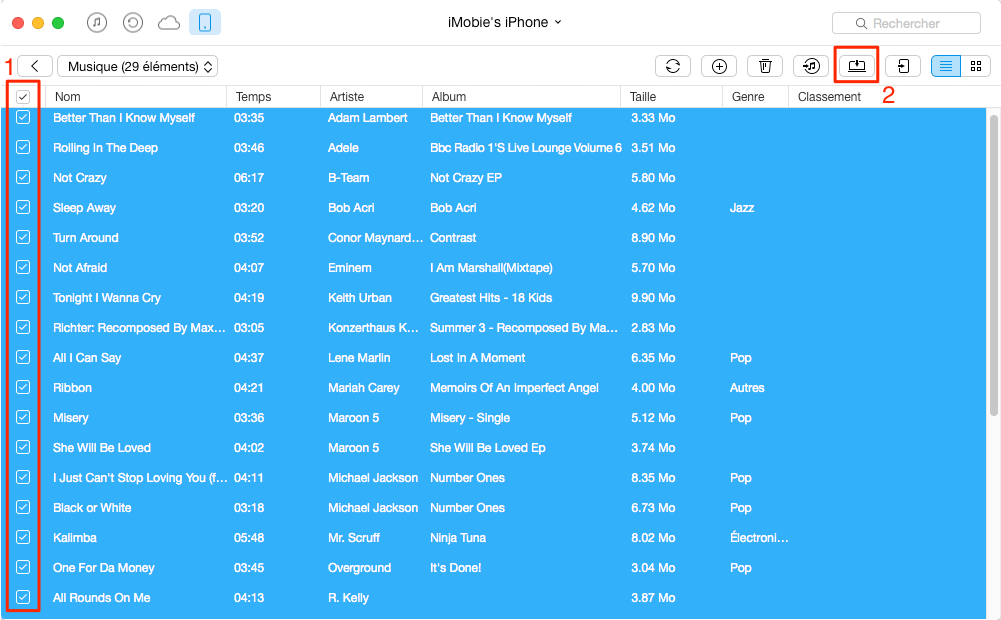Open the iTunes backup restore icon
The width and height of the screenshot is (1001, 620).
(133, 23)
